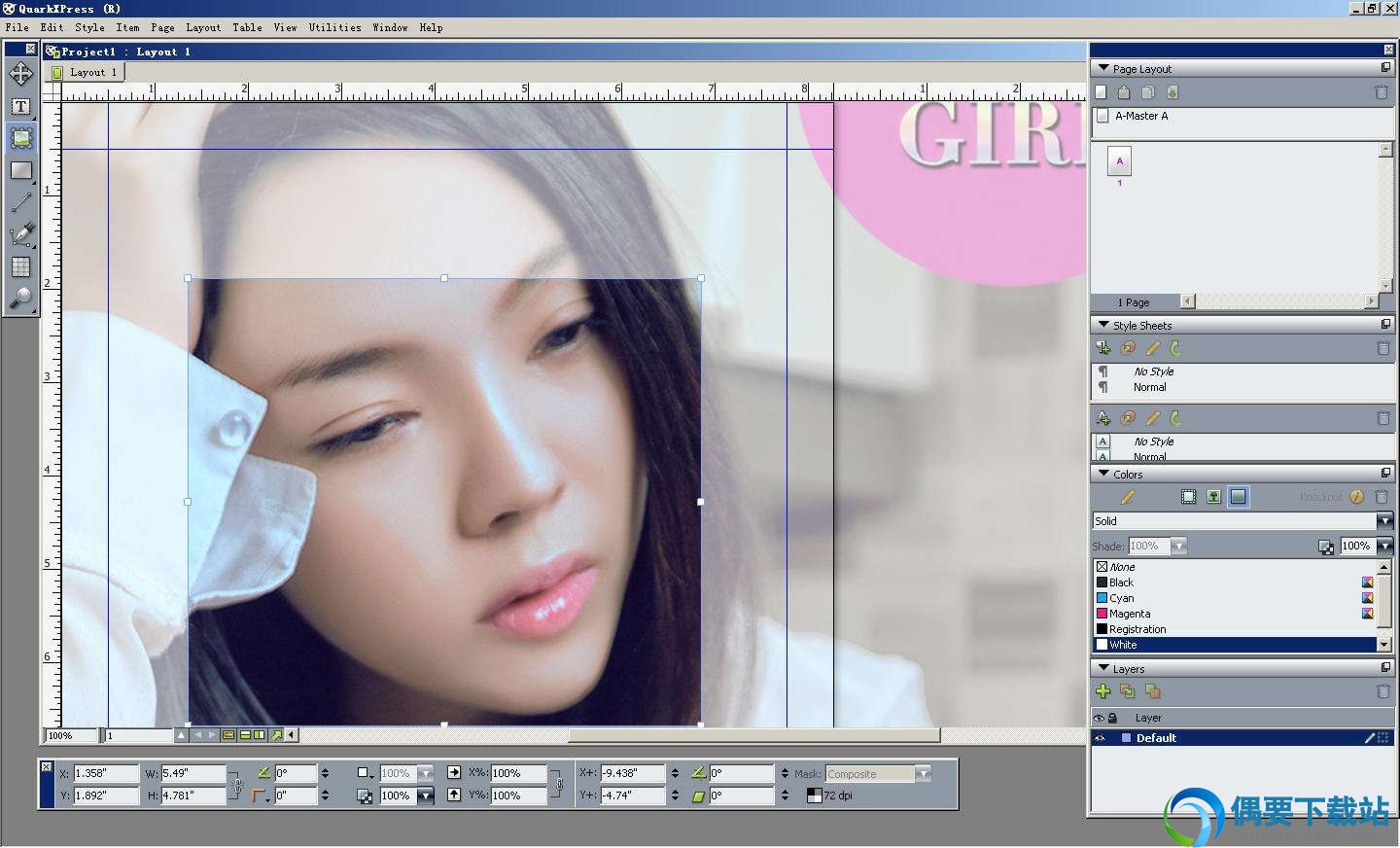Toggle background color button in Colors panel
Screen dimensions: 1400x848
pyautogui.click(x=1238, y=497)
